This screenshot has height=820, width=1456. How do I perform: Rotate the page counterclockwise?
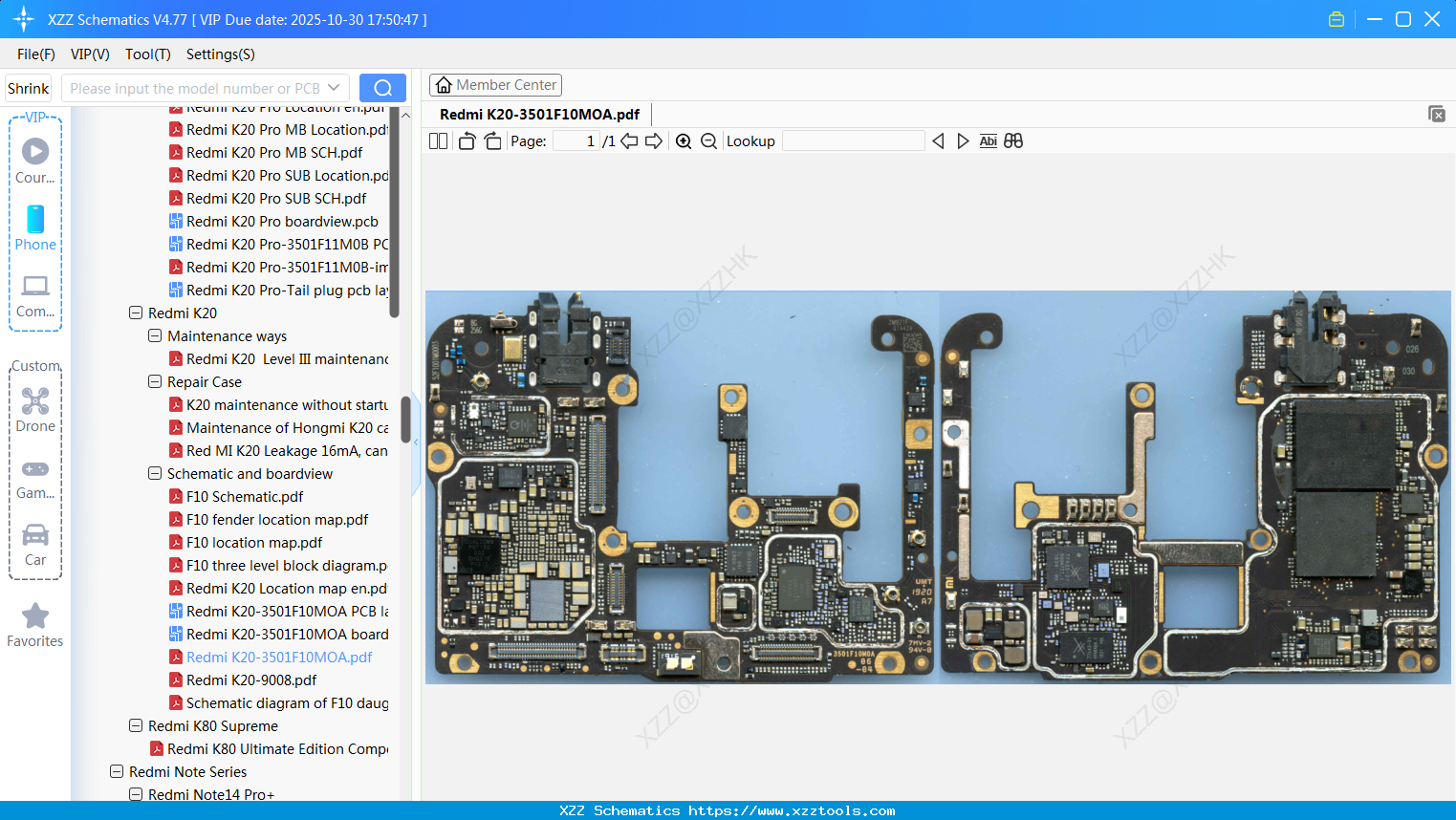(x=467, y=141)
